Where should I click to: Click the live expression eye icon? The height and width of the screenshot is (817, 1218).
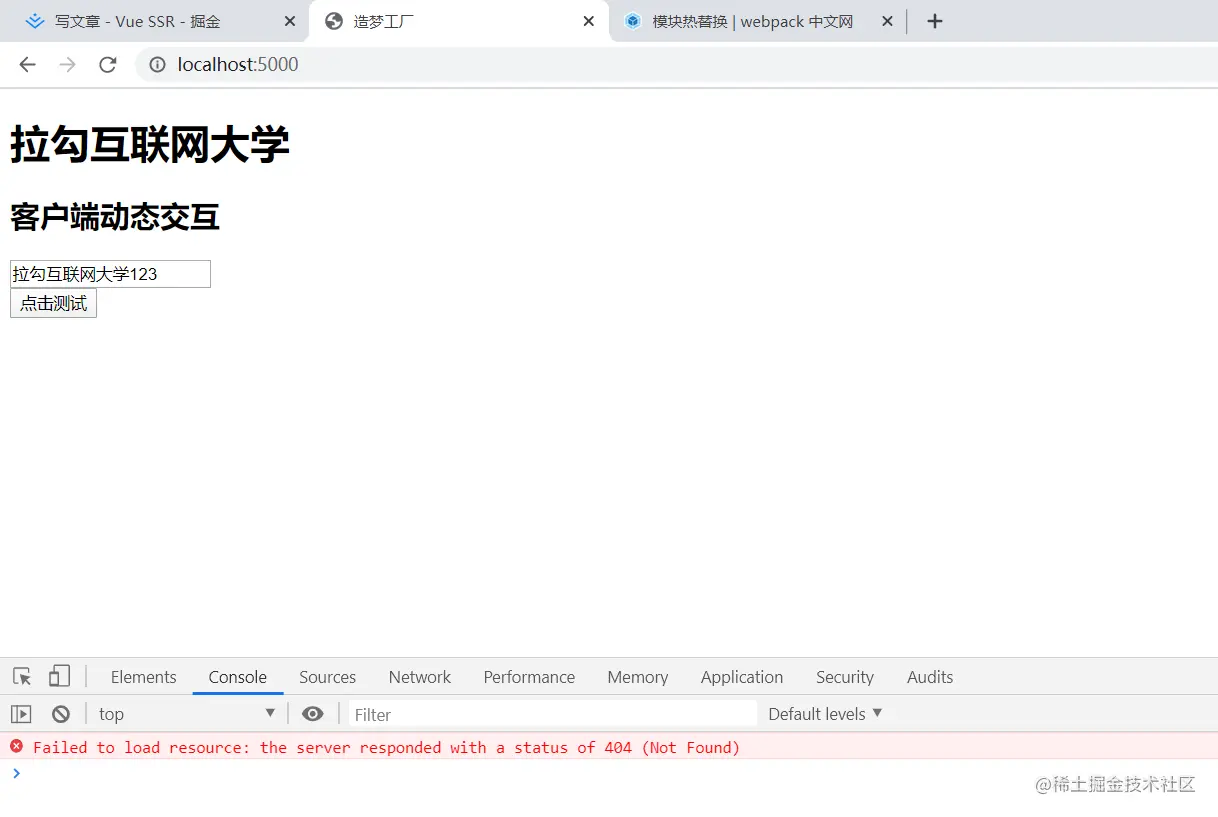point(313,714)
